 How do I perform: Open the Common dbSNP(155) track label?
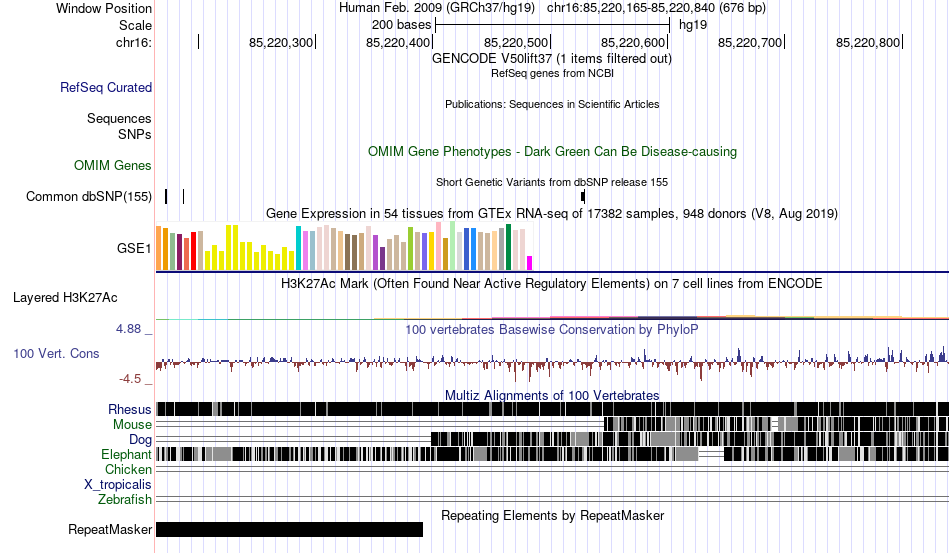click(89, 196)
